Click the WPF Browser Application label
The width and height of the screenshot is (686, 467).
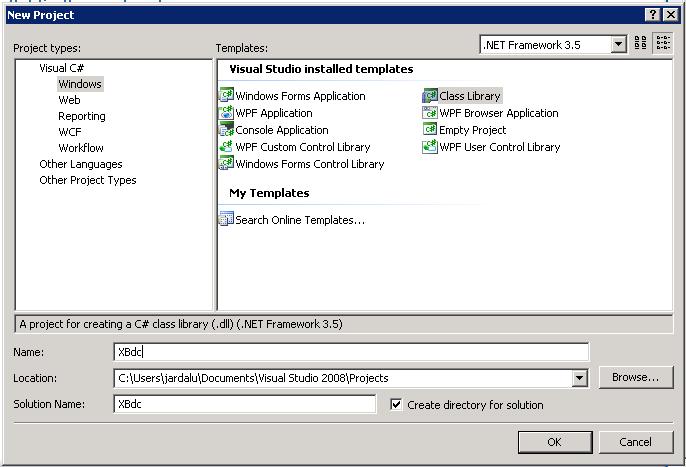(x=499, y=113)
